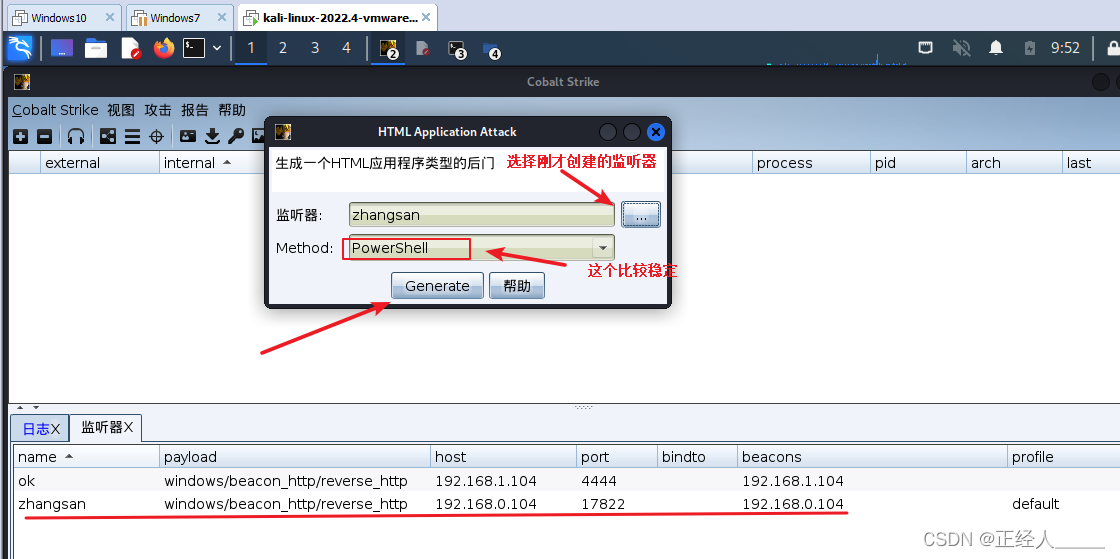The width and height of the screenshot is (1120, 559).
Task: Switch to workspace 3
Action: tap(315, 48)
